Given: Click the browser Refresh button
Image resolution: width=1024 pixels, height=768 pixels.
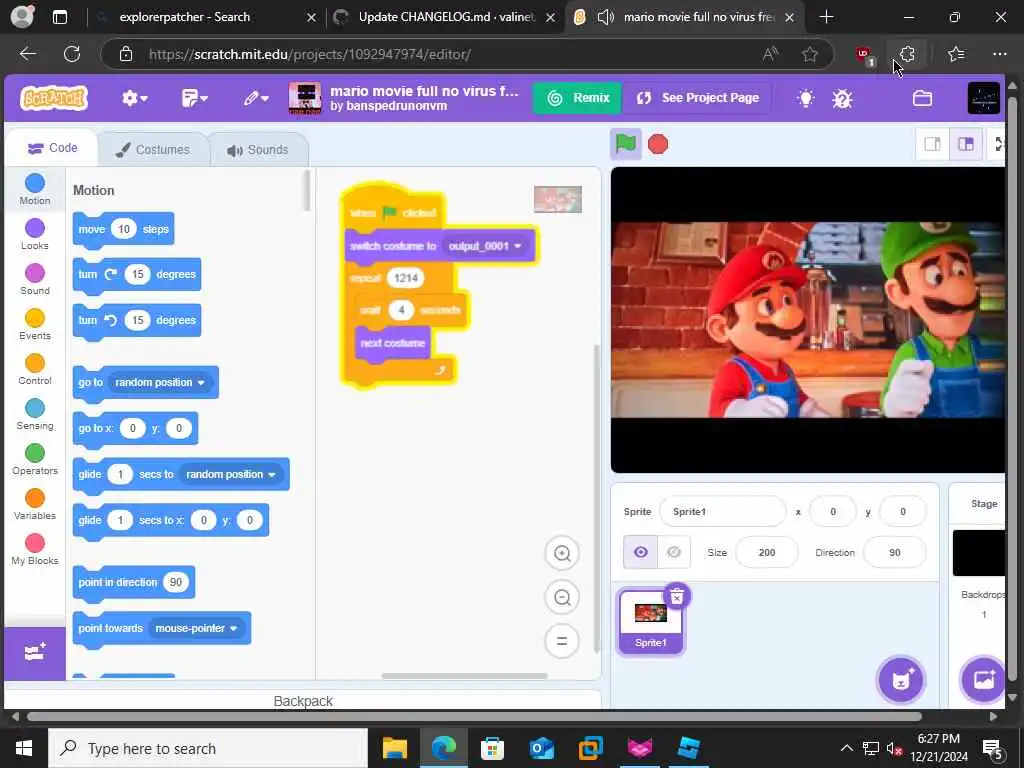Looking at the screenshot, I should coord(72,54).
